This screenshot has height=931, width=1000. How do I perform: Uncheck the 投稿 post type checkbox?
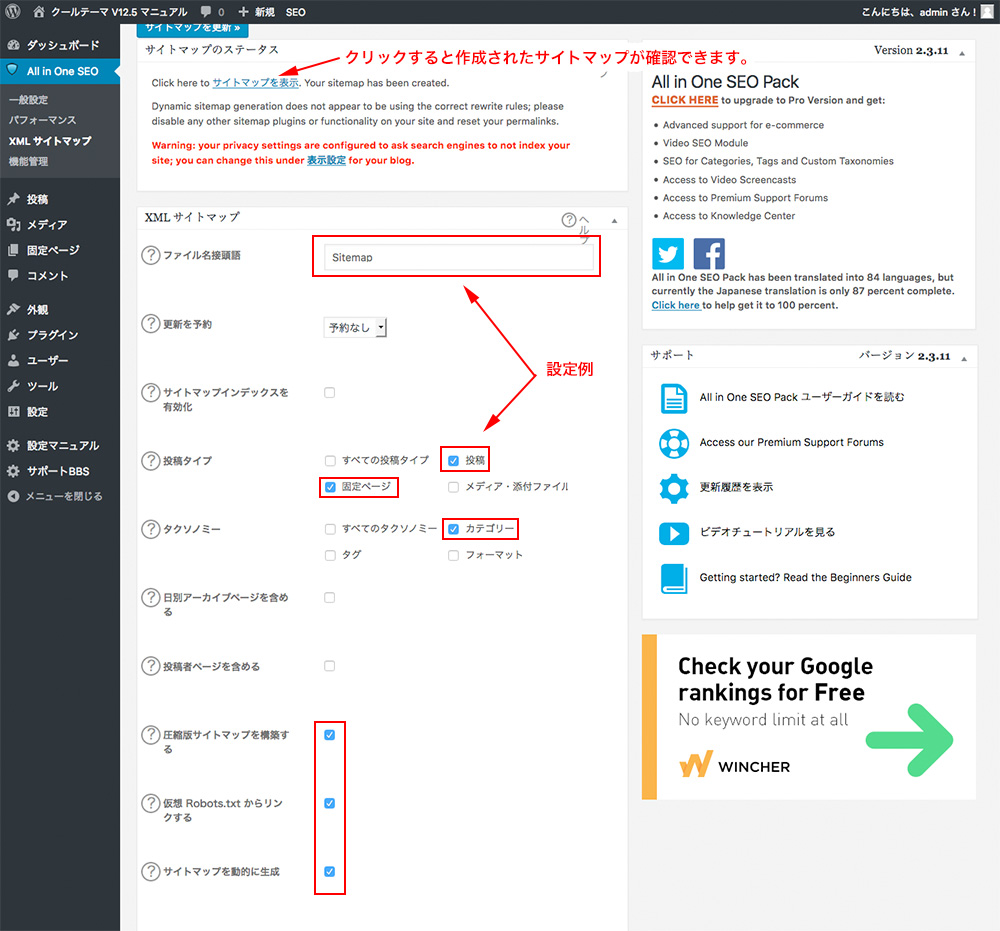pyautogui.click(x=453, y=460)
